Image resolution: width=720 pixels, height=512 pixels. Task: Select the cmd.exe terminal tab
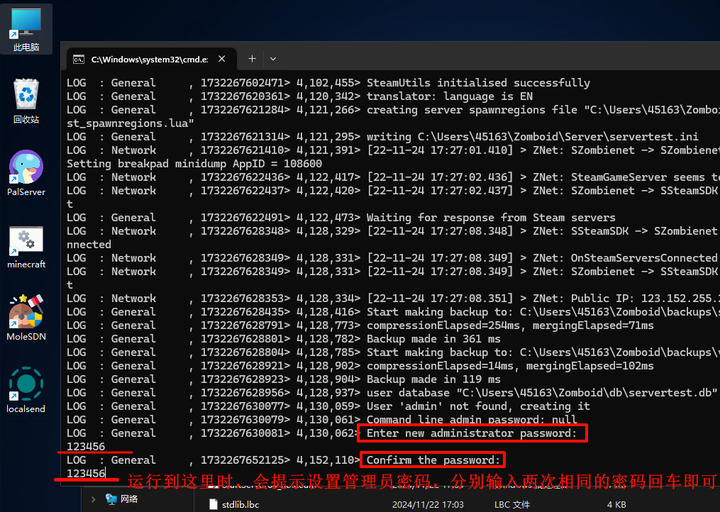coord(152,59)
